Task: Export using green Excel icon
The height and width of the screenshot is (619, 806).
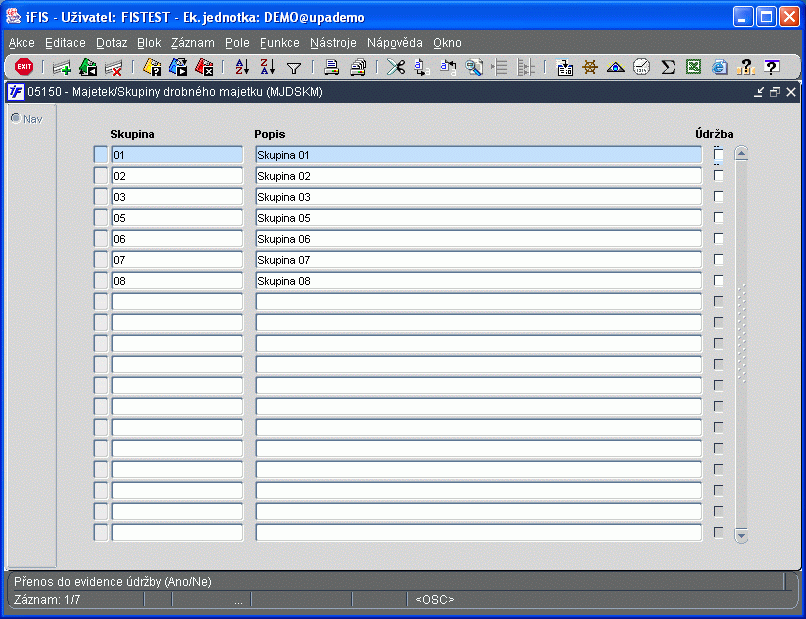Action: pyautogui.click(x=693, y=67)
